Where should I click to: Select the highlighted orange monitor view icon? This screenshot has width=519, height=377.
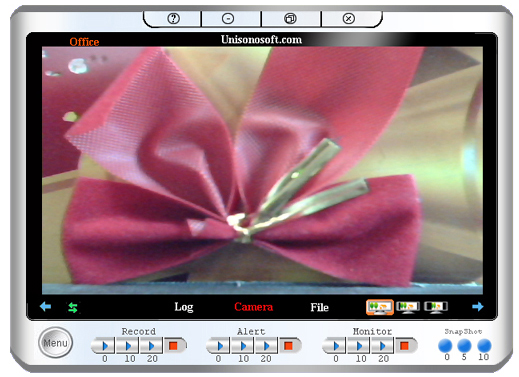(380, 307)
